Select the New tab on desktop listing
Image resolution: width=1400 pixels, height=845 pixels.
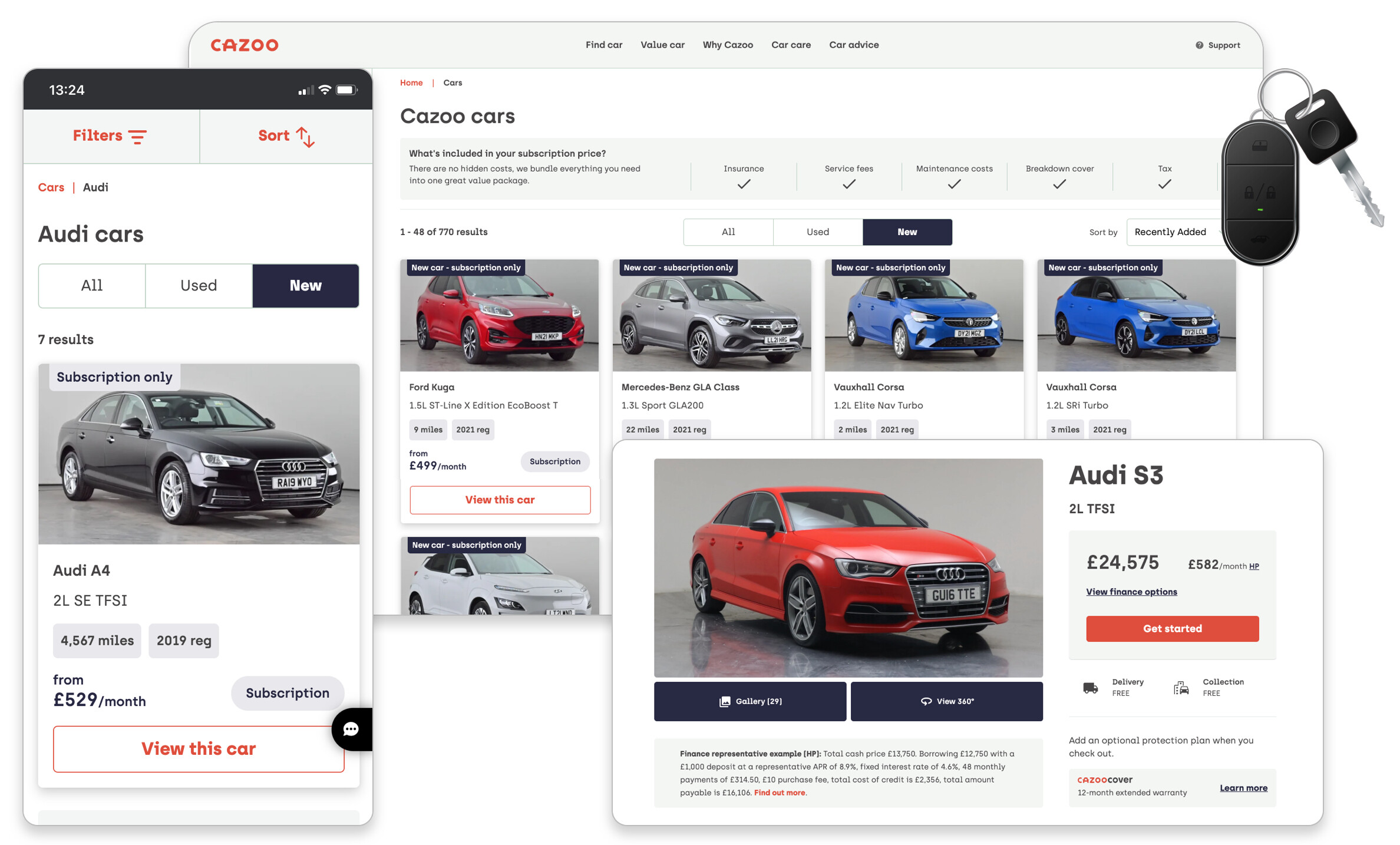(907, 232)
